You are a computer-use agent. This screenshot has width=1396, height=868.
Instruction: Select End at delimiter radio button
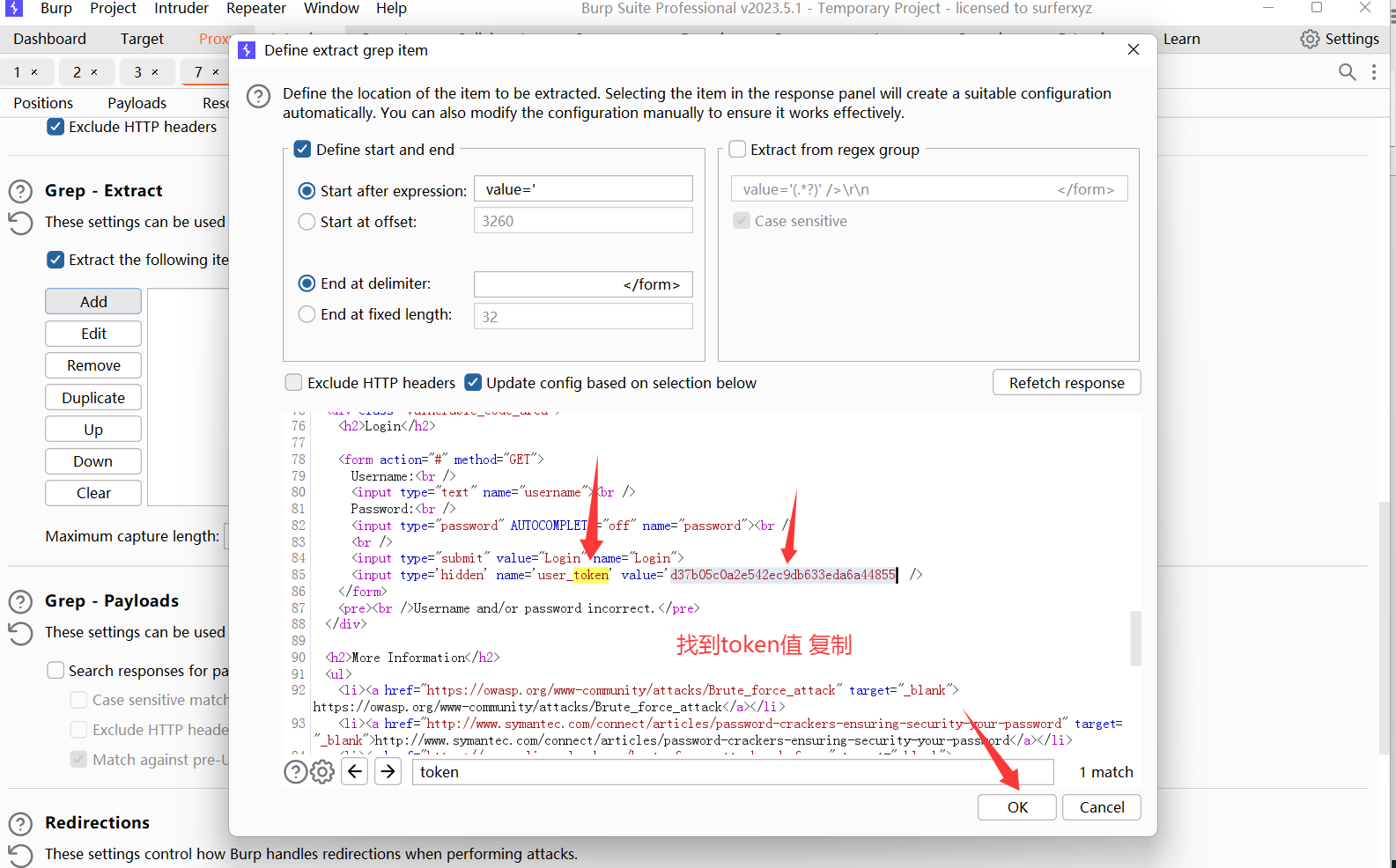(x=307, y=283)
